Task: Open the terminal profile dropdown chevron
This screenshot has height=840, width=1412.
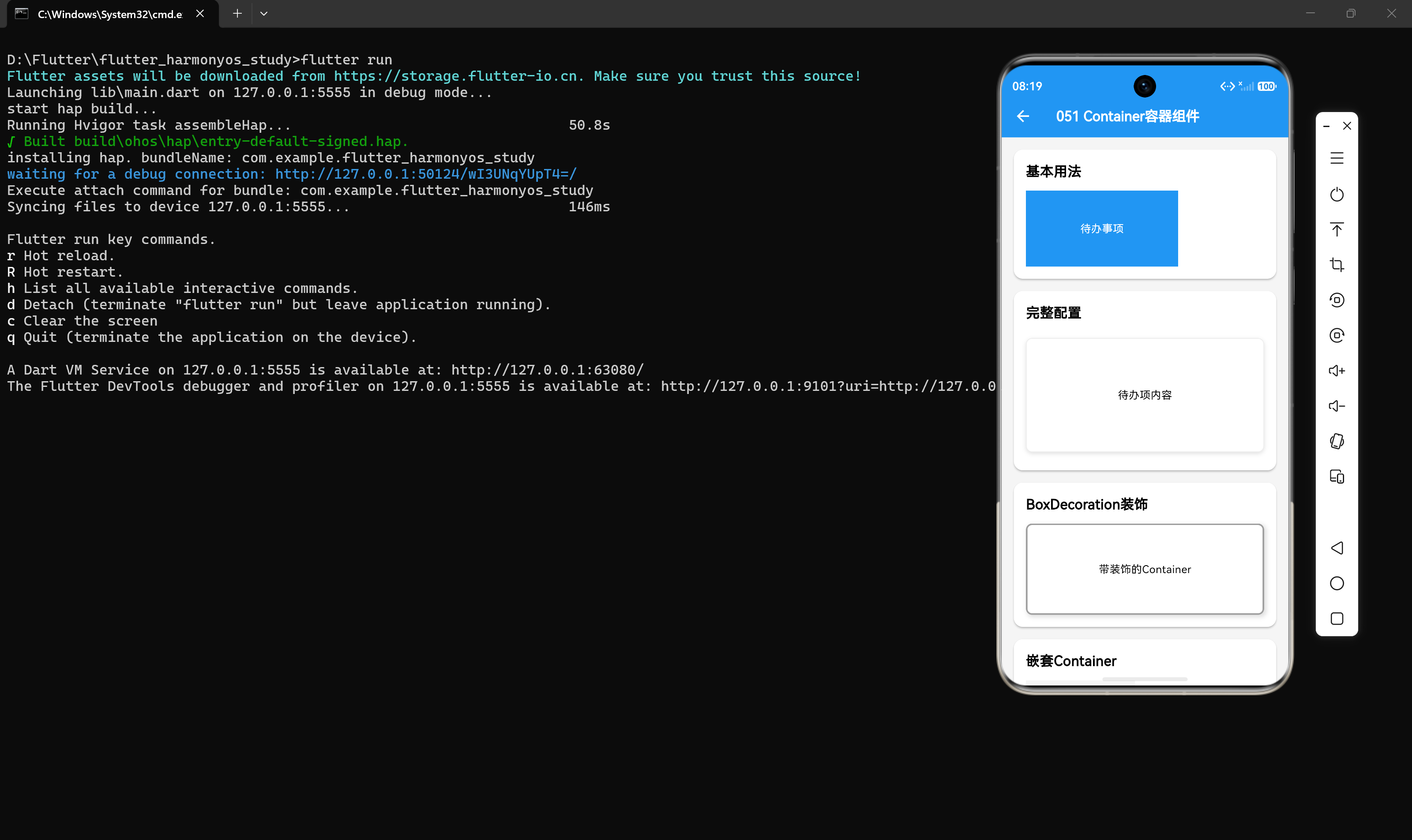Action: (x=264, y=14)
